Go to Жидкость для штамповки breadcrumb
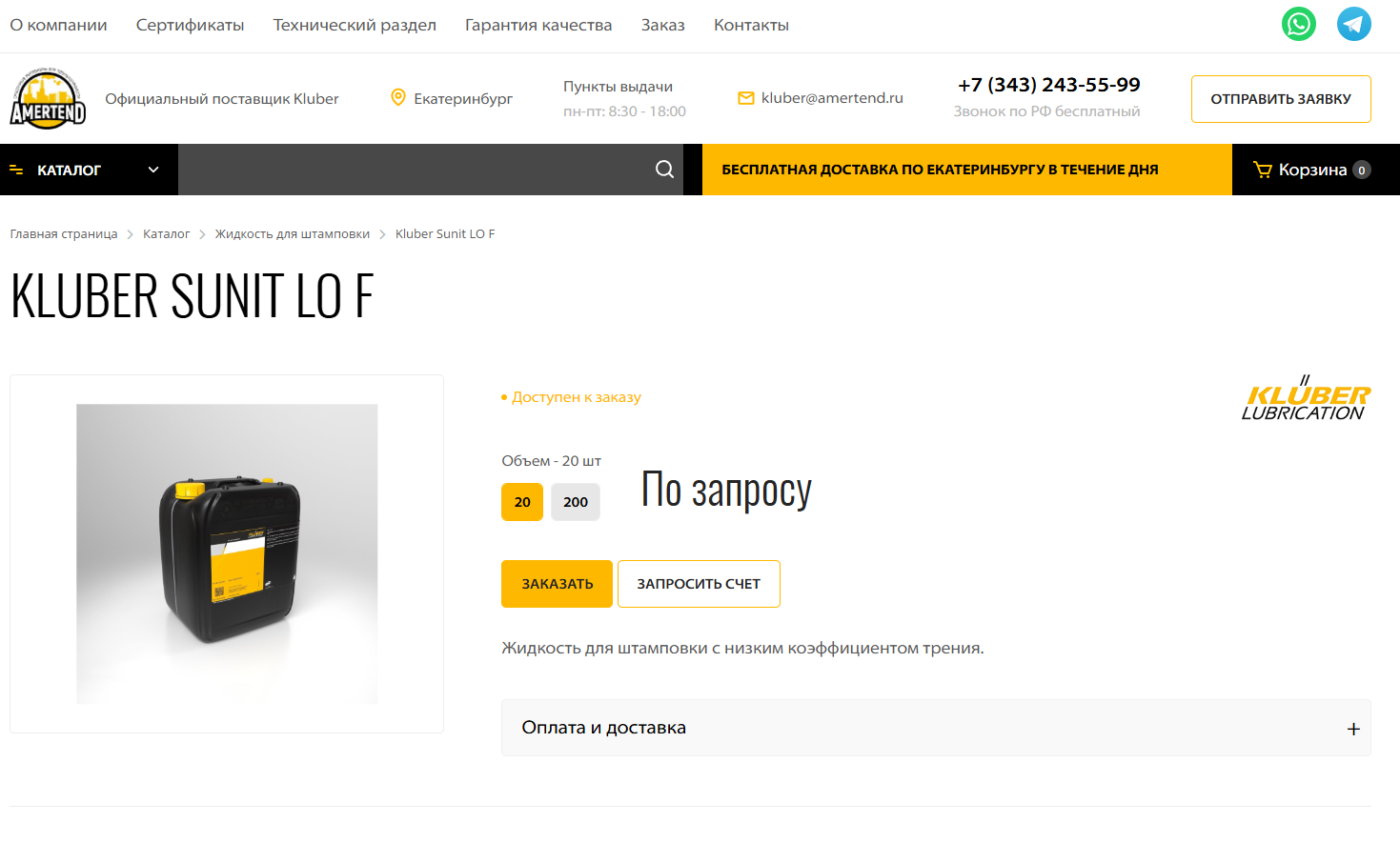1400x863 pixels. pos(293,234)
